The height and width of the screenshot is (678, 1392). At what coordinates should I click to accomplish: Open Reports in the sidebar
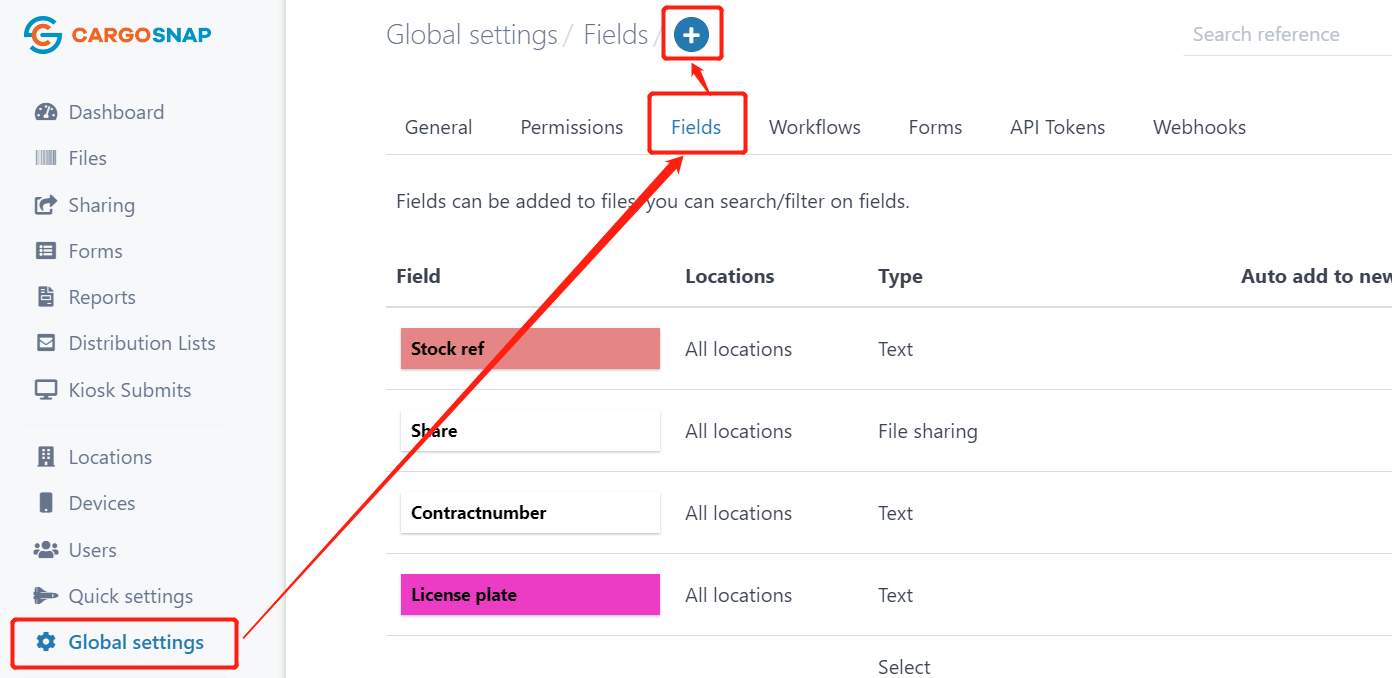click(85, 297)
